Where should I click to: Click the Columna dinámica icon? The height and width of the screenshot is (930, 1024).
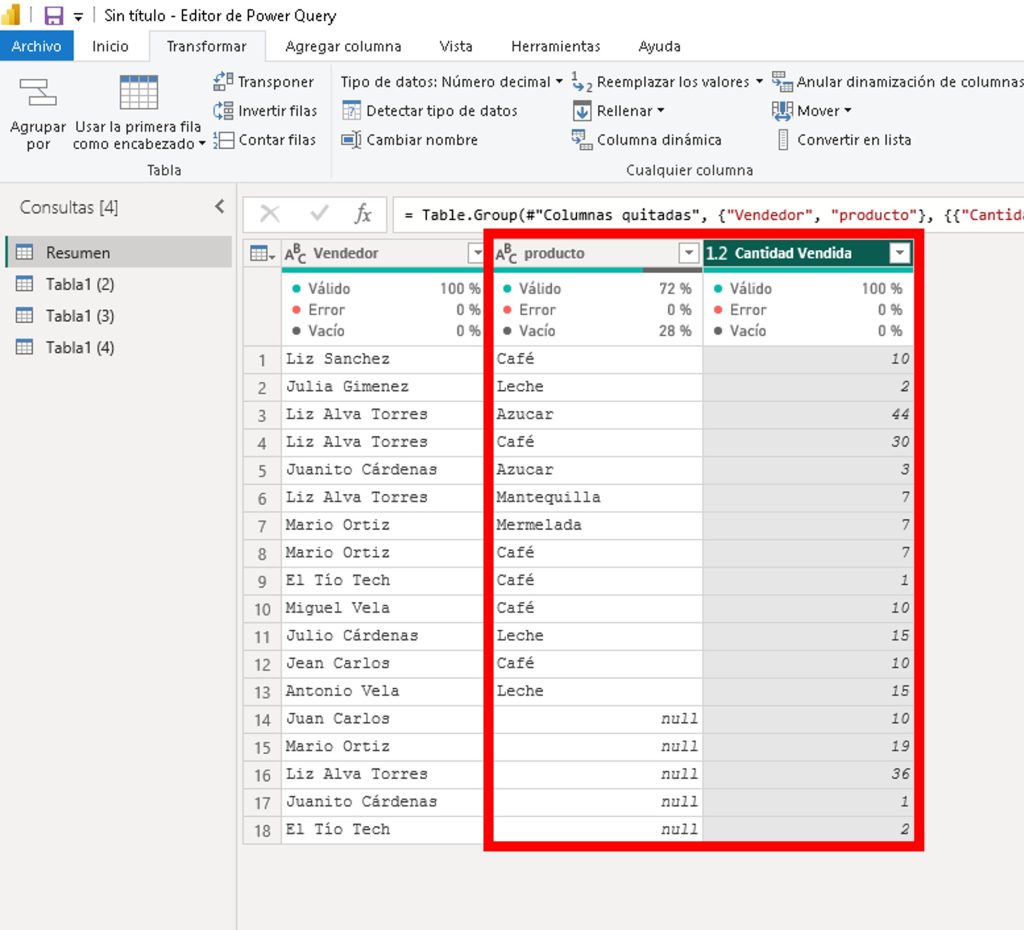click(x=582, y=140)
